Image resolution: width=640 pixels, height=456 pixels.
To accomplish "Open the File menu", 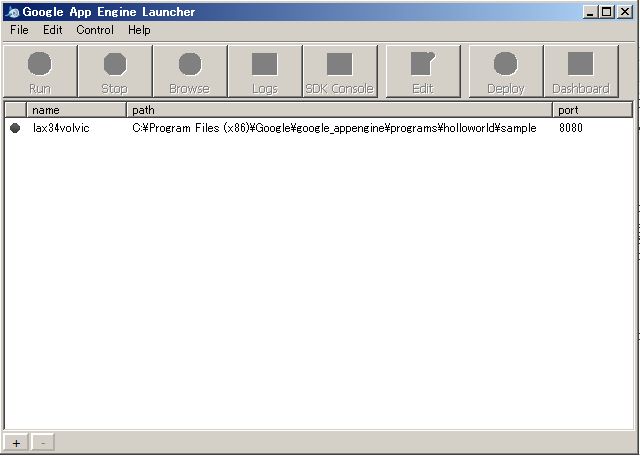I will pyautogui.click(x=19, y=30).
